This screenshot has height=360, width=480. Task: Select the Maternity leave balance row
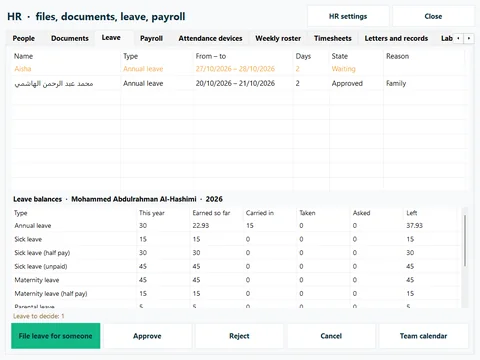click(235, 280)
